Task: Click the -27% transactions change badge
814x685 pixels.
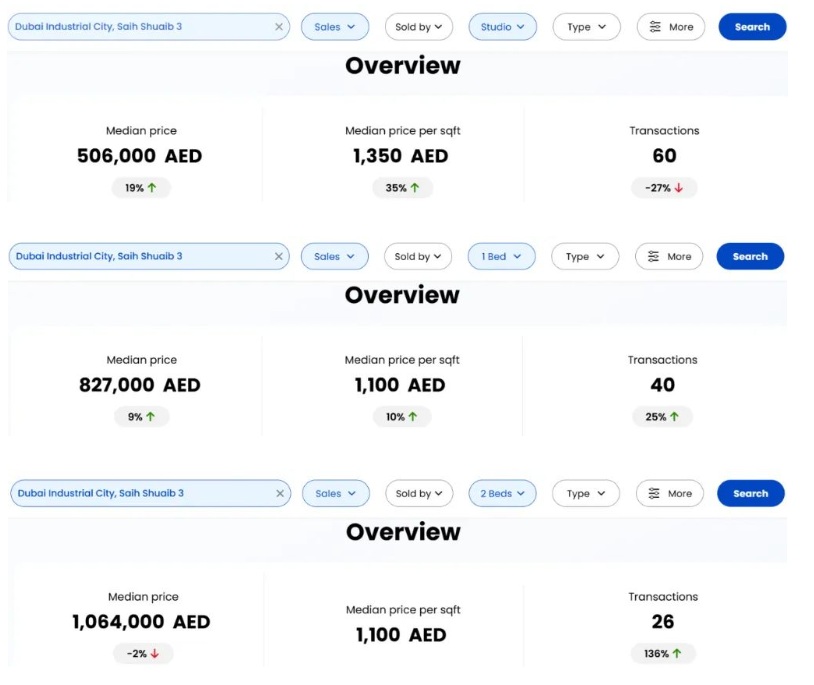Action: [664, 188]
